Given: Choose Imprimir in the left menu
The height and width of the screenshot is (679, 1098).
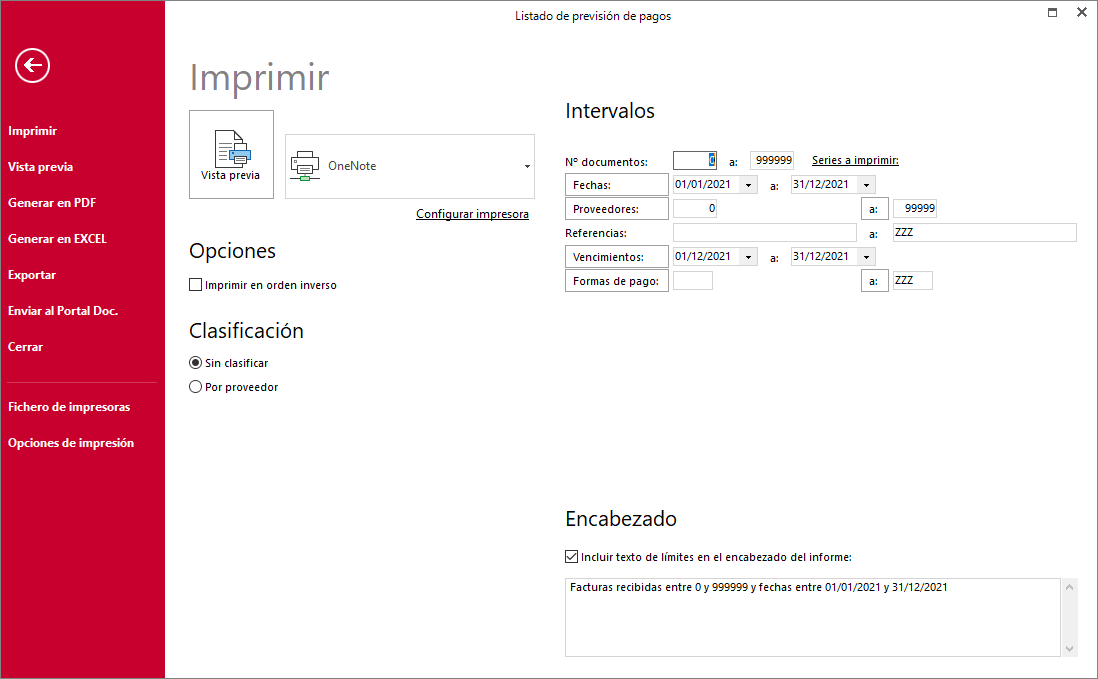Looking at the screenshot, I should 32,131.
